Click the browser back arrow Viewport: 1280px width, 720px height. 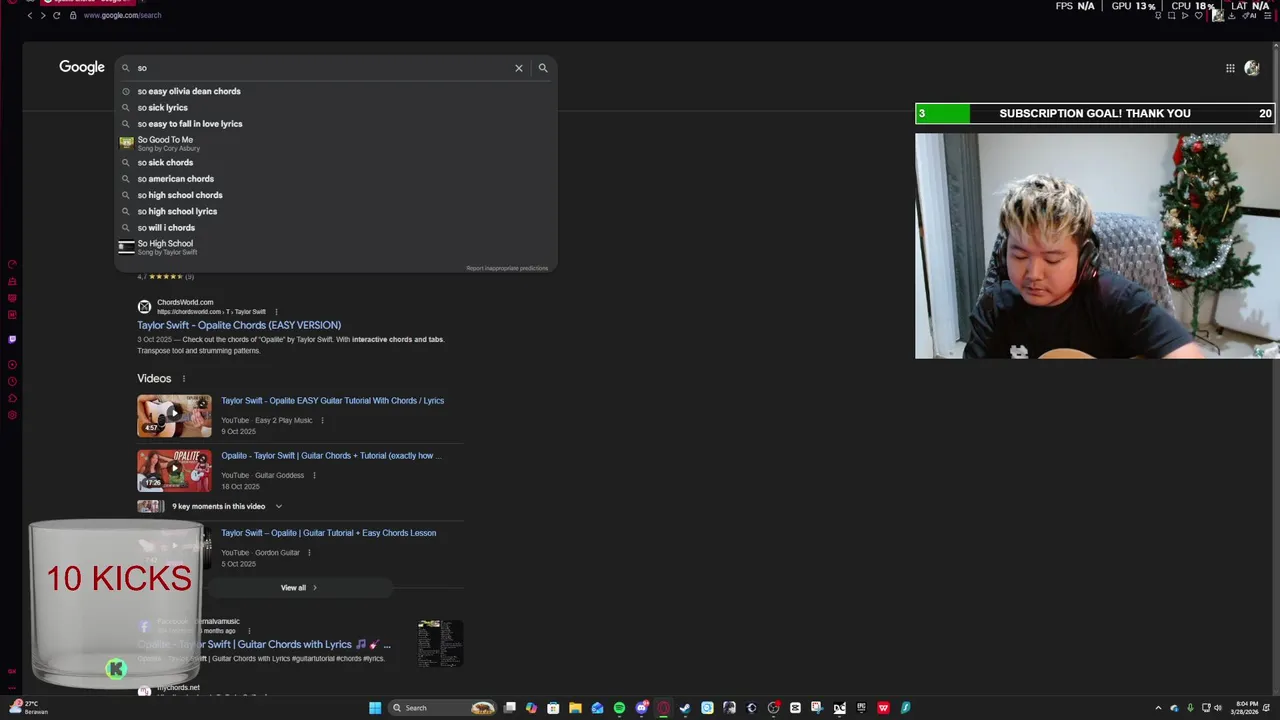(30, 15)
